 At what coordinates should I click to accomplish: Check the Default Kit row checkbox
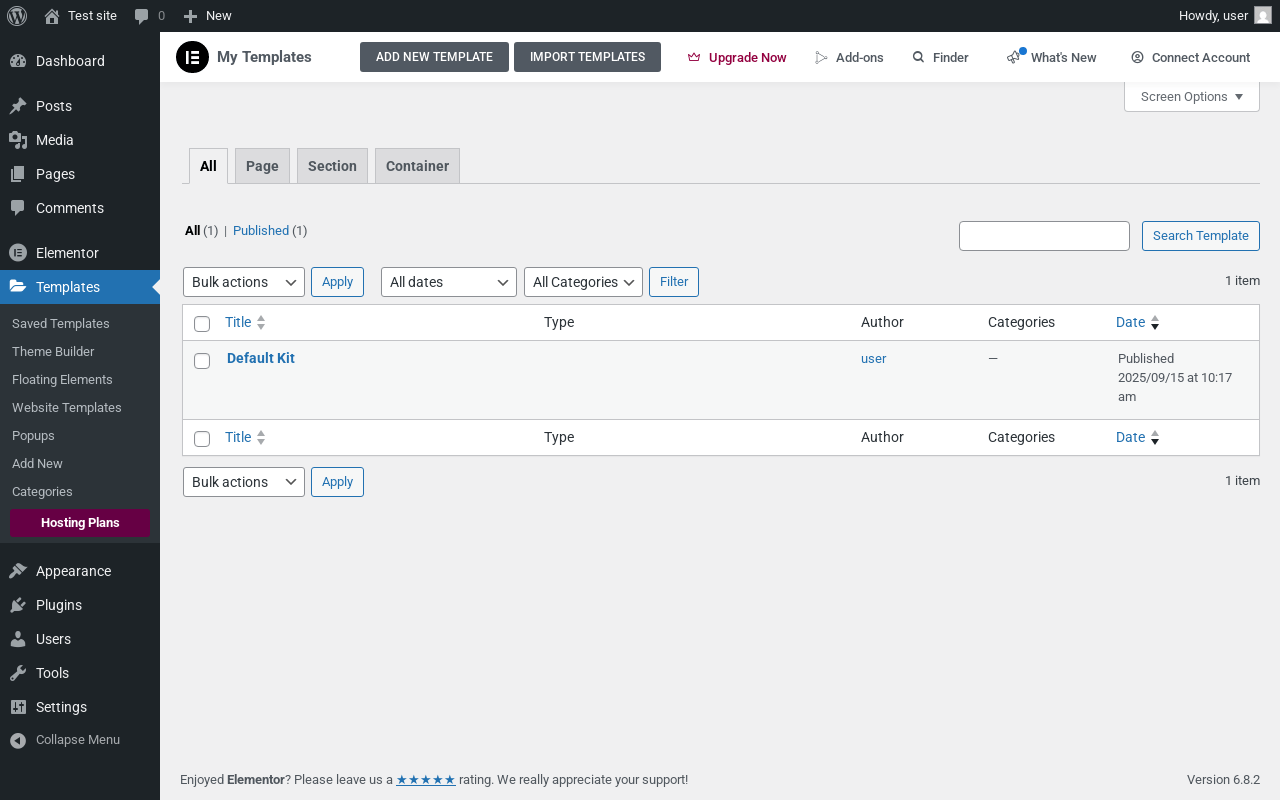(202, 361)
